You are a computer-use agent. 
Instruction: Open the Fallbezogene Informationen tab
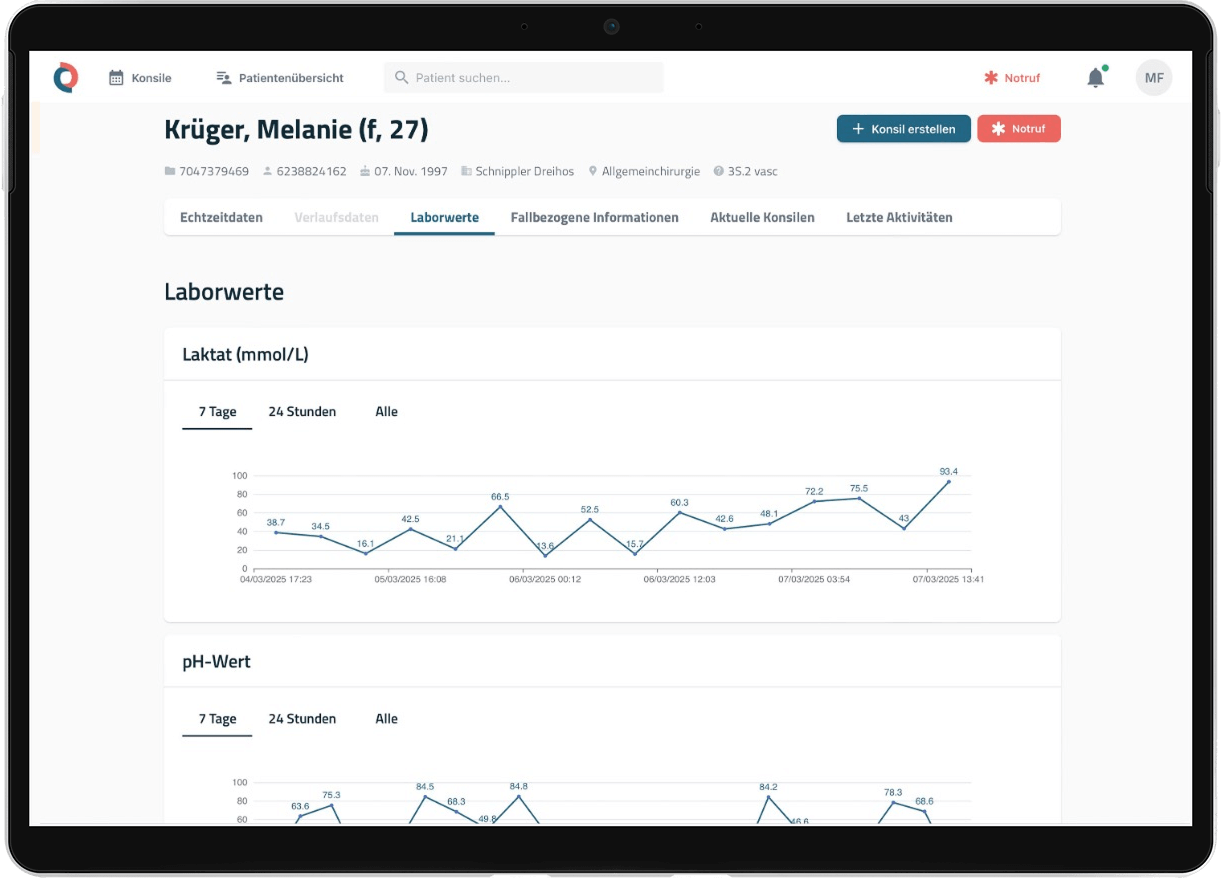[x=594, y=217]
